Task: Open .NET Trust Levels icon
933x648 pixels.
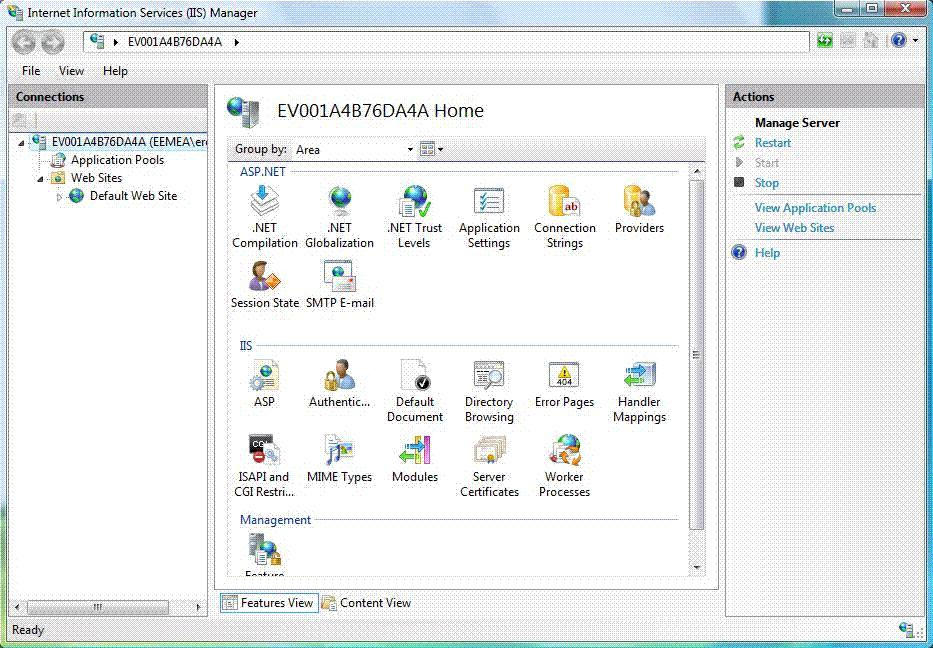Action: 415,217
